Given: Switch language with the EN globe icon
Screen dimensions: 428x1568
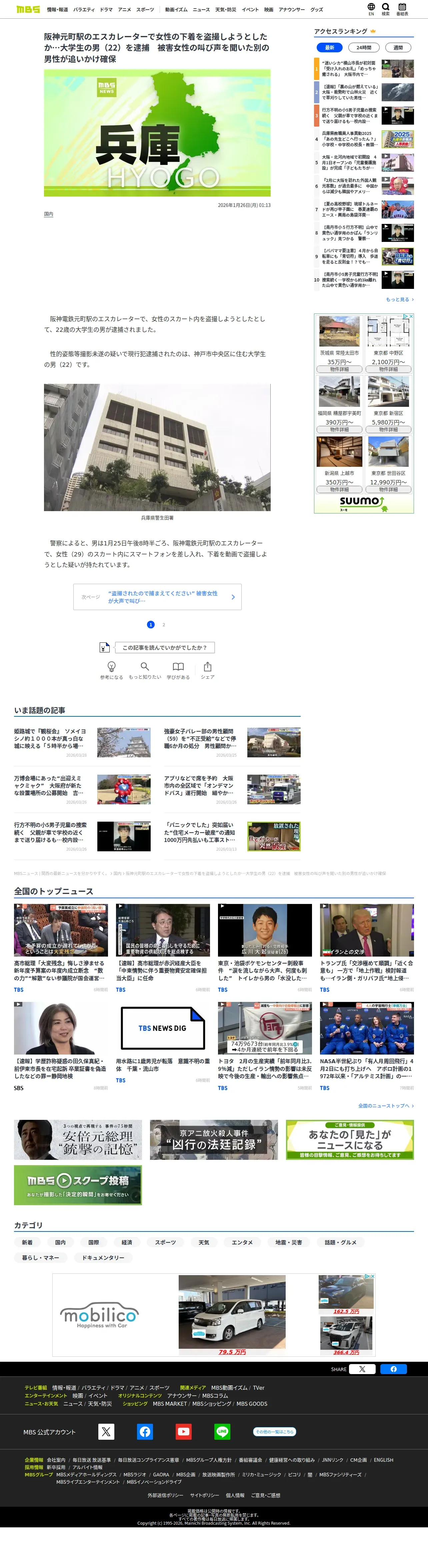Looking at the screenshot, I should (371, 9).
